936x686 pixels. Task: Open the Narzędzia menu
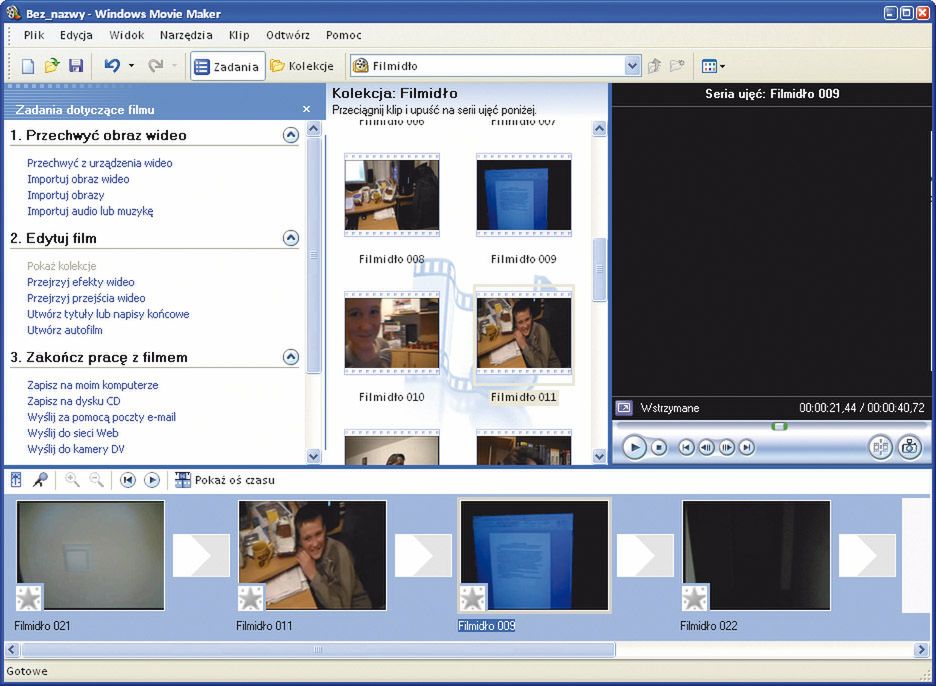pyautogui.click(x=186, y=35)
